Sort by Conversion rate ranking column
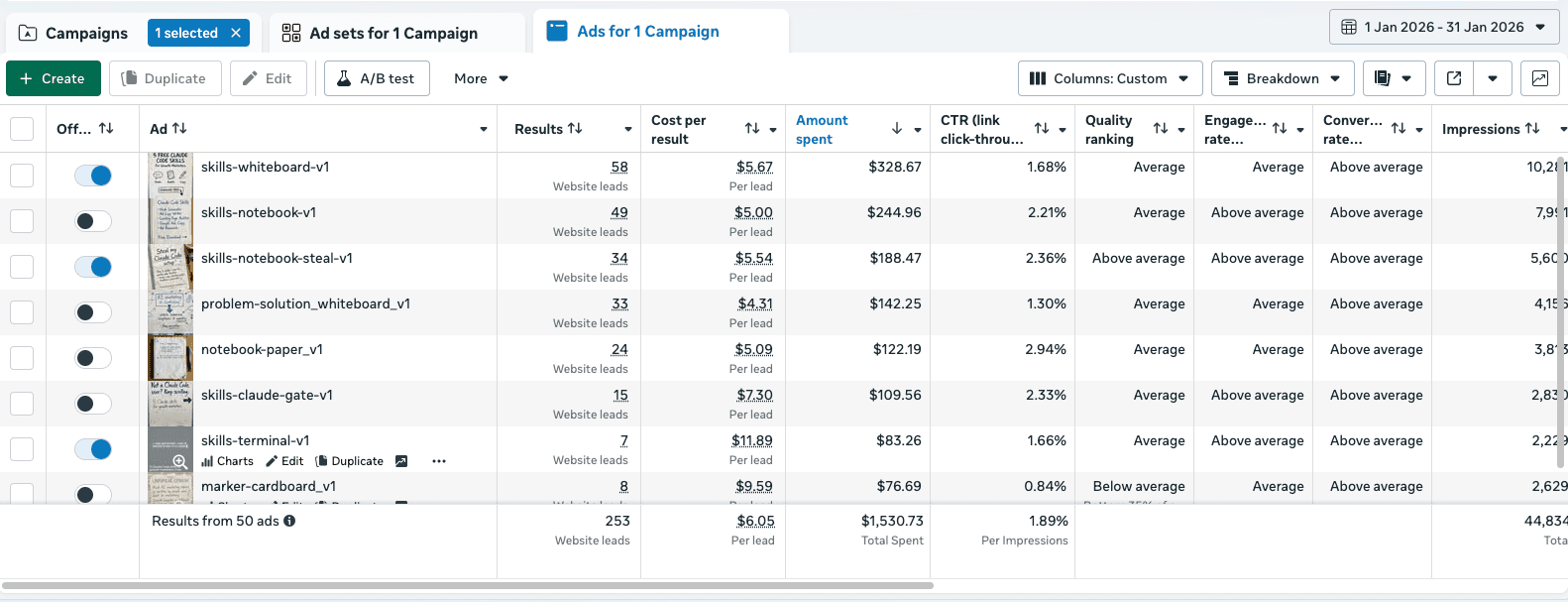The width and height of the screenshot is (1568, 602). (1399, 129)
